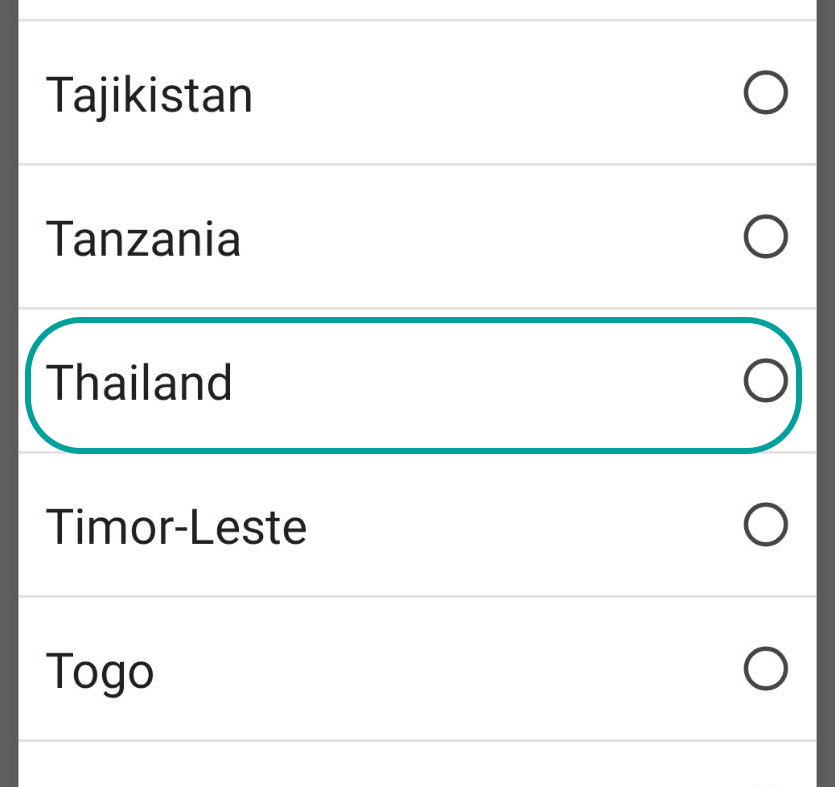Screen dimensions: 835x787
Task: Choose the highlighted Thailand list row
Action: point(413,386)
